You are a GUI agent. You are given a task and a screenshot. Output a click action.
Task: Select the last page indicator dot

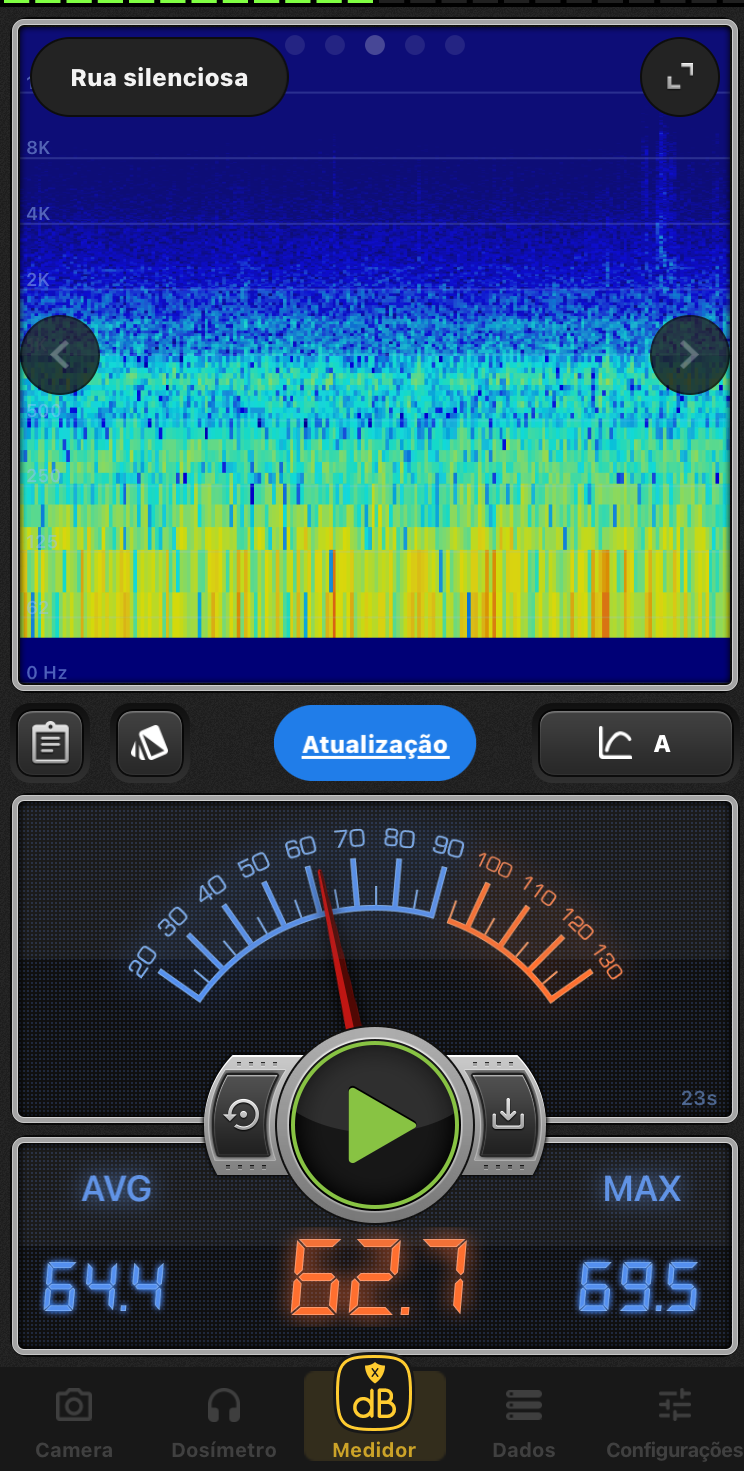455,45
